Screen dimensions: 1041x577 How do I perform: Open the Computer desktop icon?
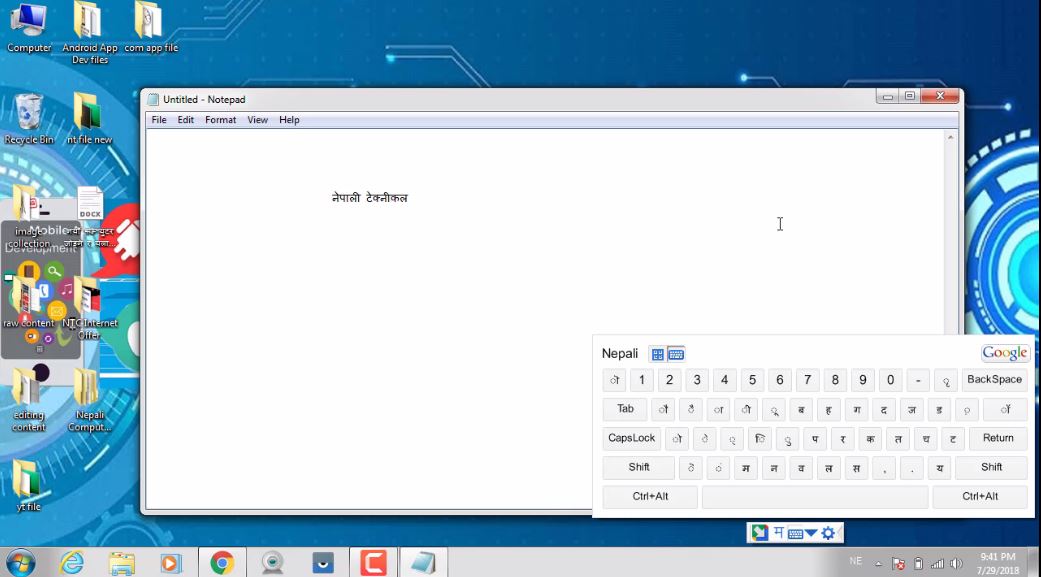pyautogui.click(x=29, y=27)
